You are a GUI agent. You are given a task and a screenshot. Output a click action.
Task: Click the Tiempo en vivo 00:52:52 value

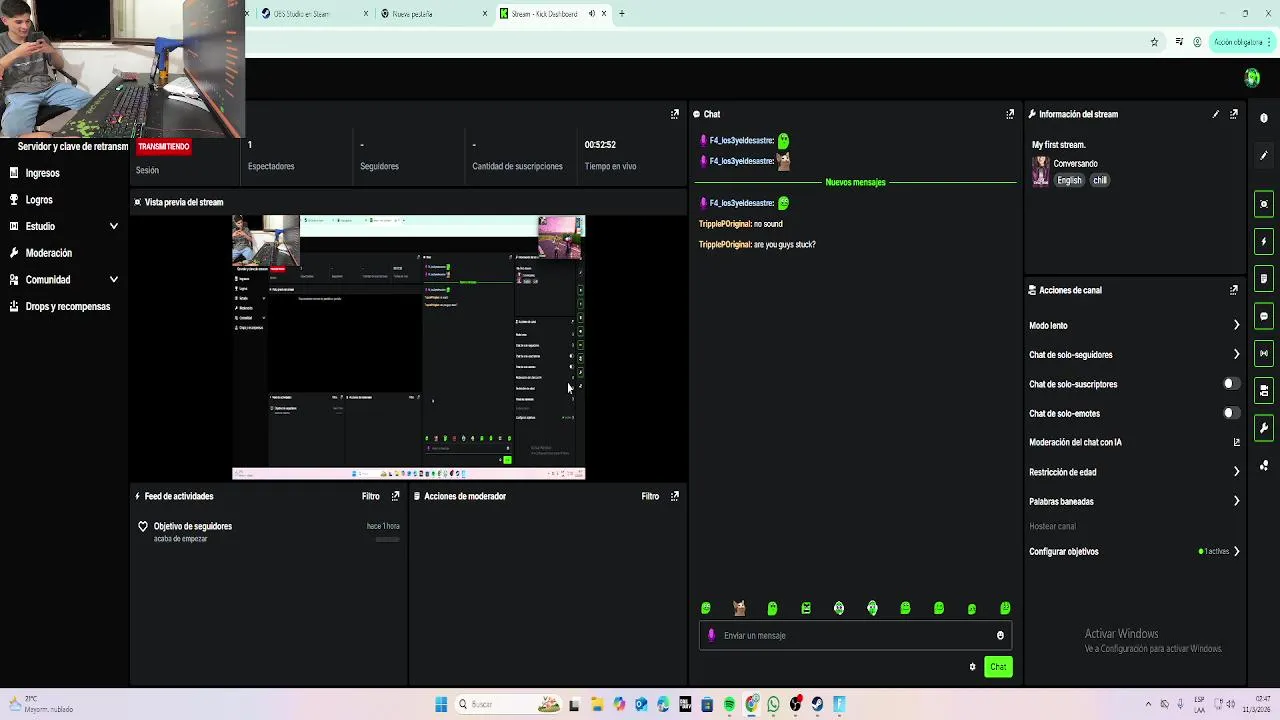pos(600,145)
